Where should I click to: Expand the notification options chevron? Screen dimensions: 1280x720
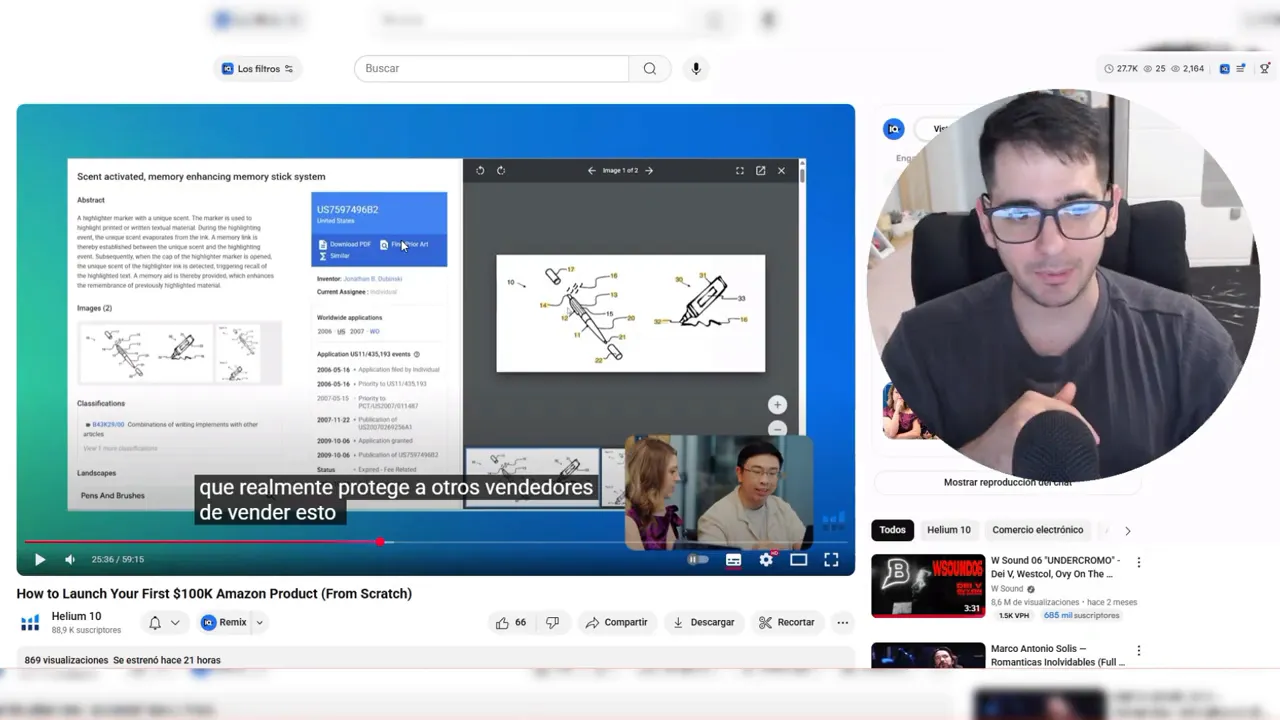(175, 623)
